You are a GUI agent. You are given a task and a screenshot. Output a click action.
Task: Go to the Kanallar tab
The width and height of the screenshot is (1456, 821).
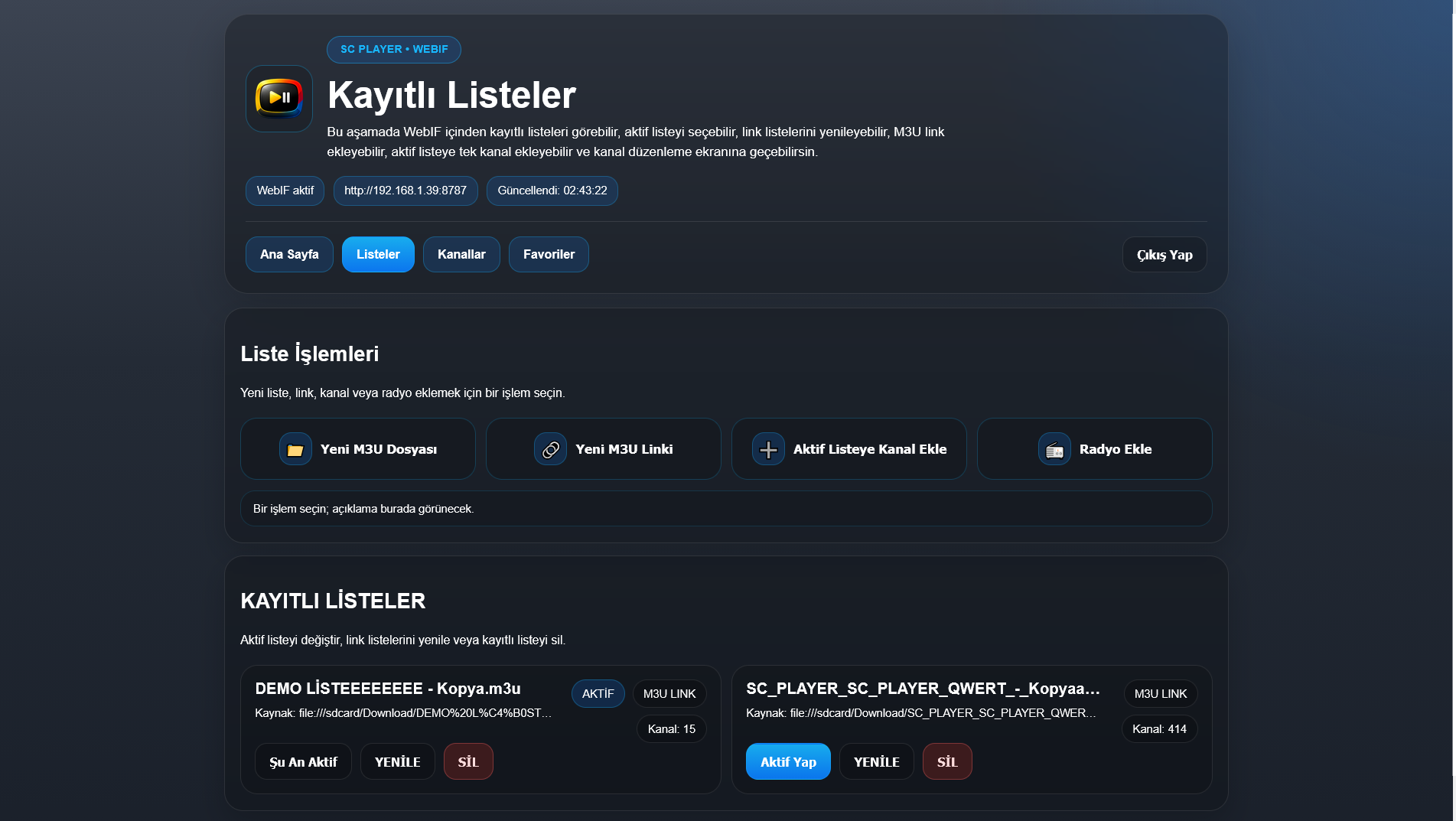point(461,254)
